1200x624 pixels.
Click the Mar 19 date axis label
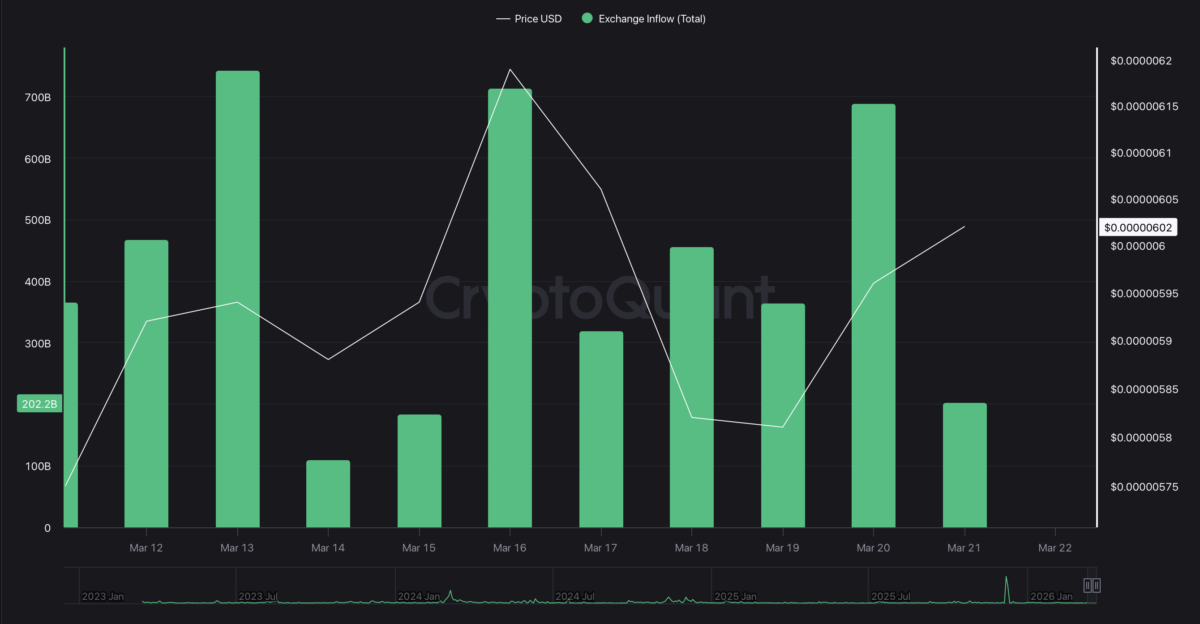coord(783,548)
